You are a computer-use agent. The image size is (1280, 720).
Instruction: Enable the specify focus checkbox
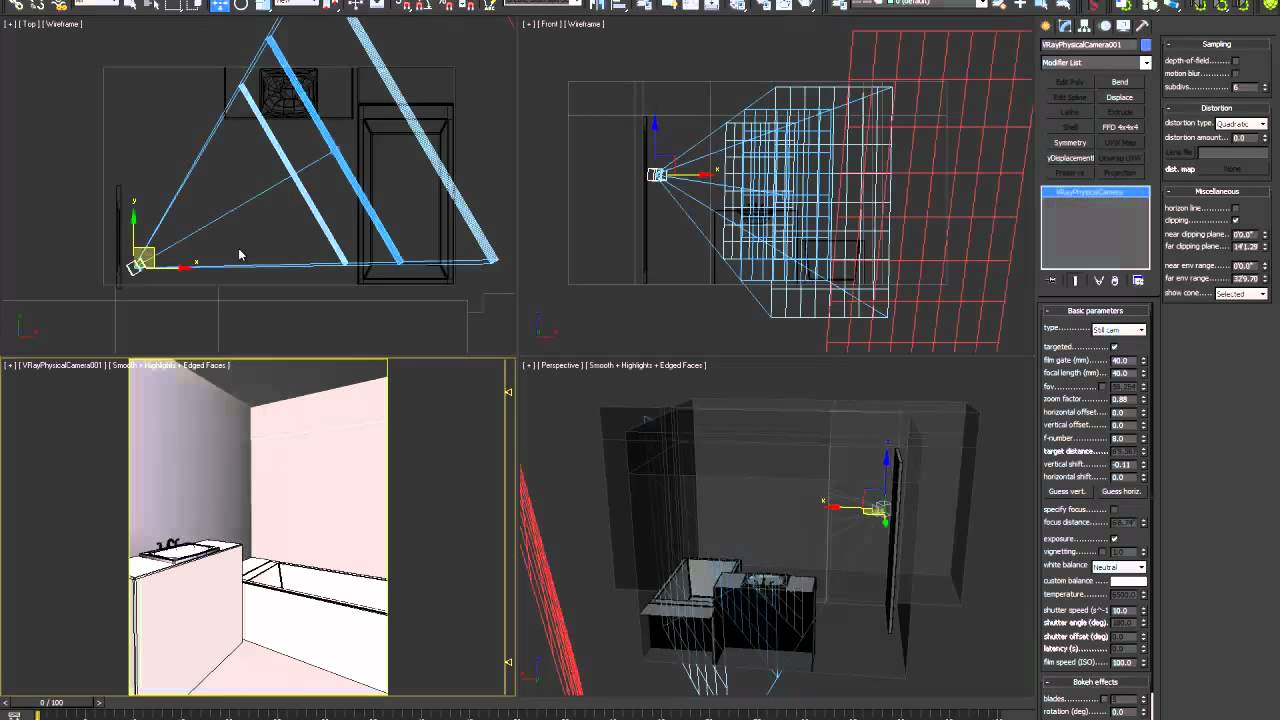pyautogui.click(x=1115, y=510)
